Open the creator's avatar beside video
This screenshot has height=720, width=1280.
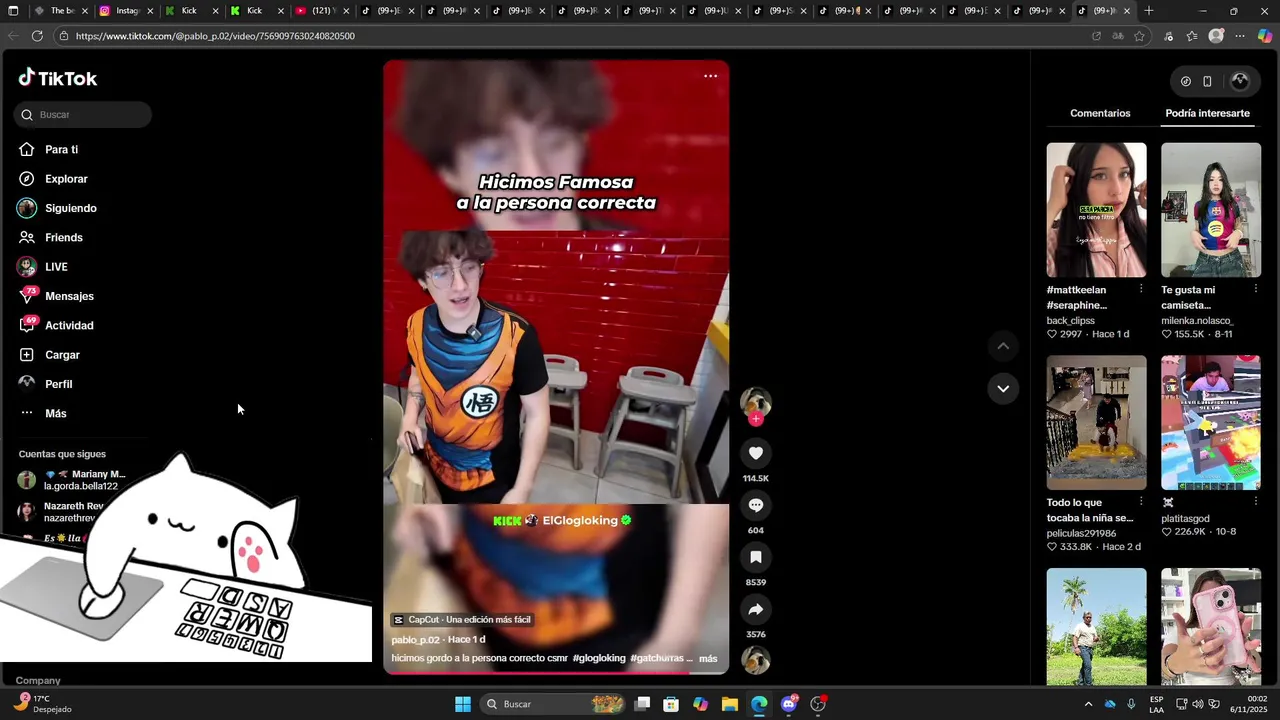756,402
